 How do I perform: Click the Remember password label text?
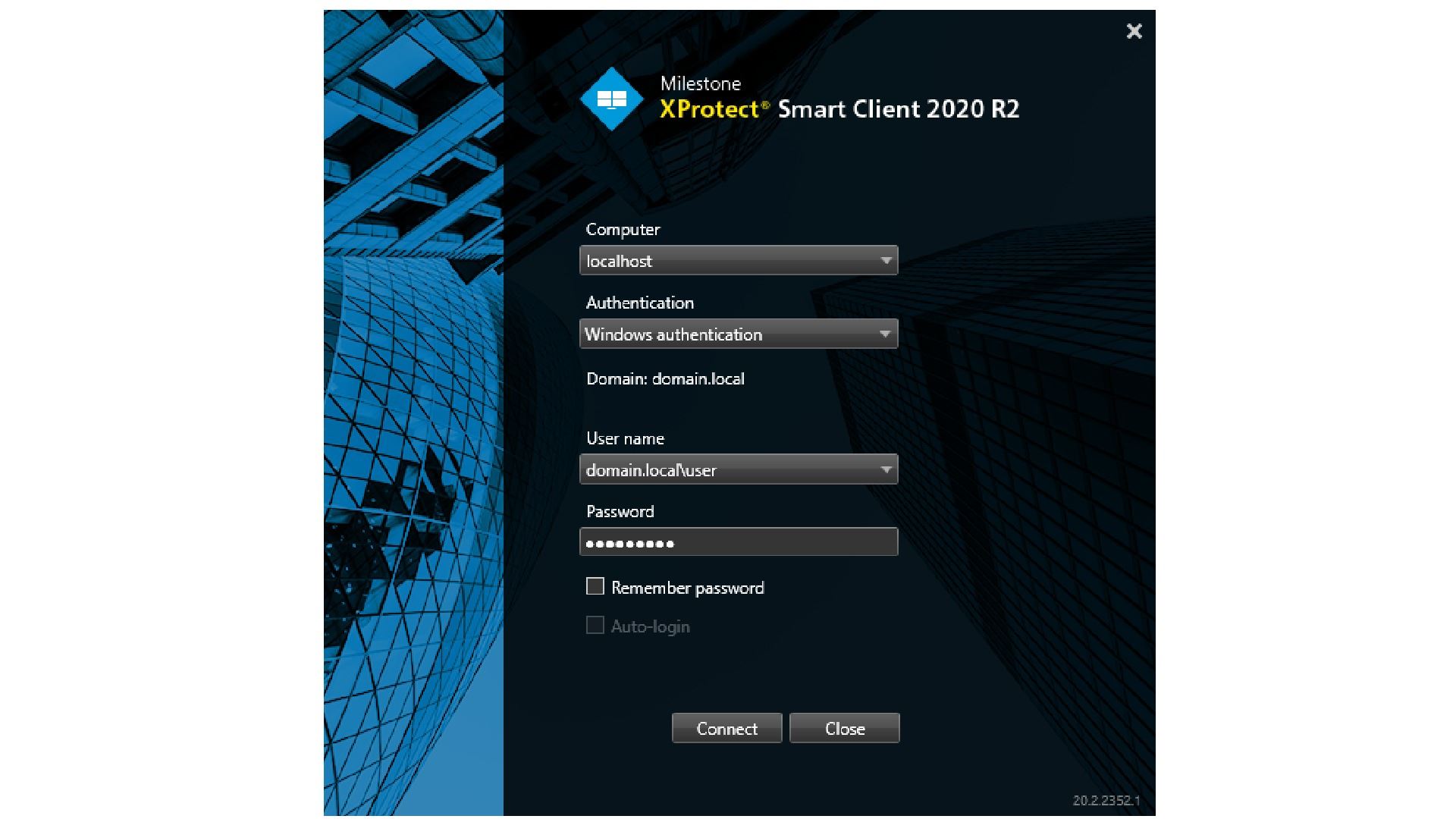coord(687,588)
